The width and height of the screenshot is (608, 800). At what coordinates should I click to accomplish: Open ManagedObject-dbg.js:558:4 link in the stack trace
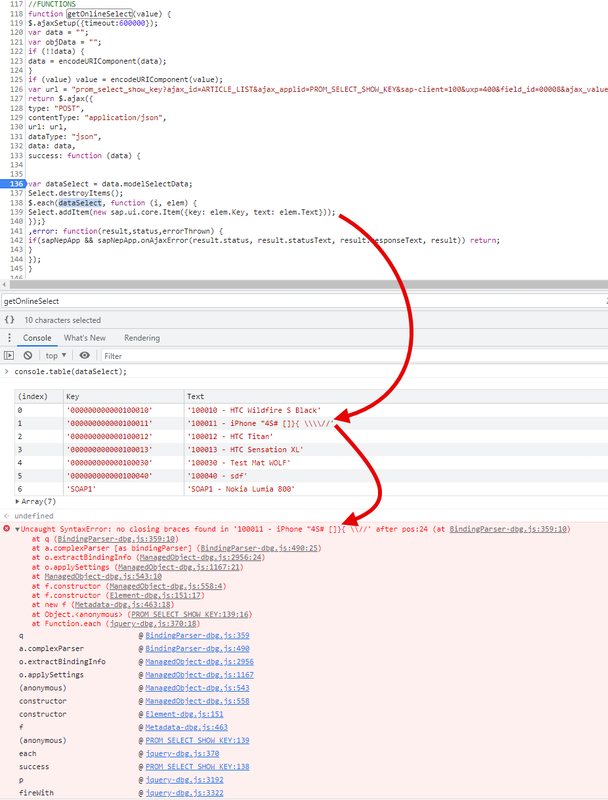(166, 586)
